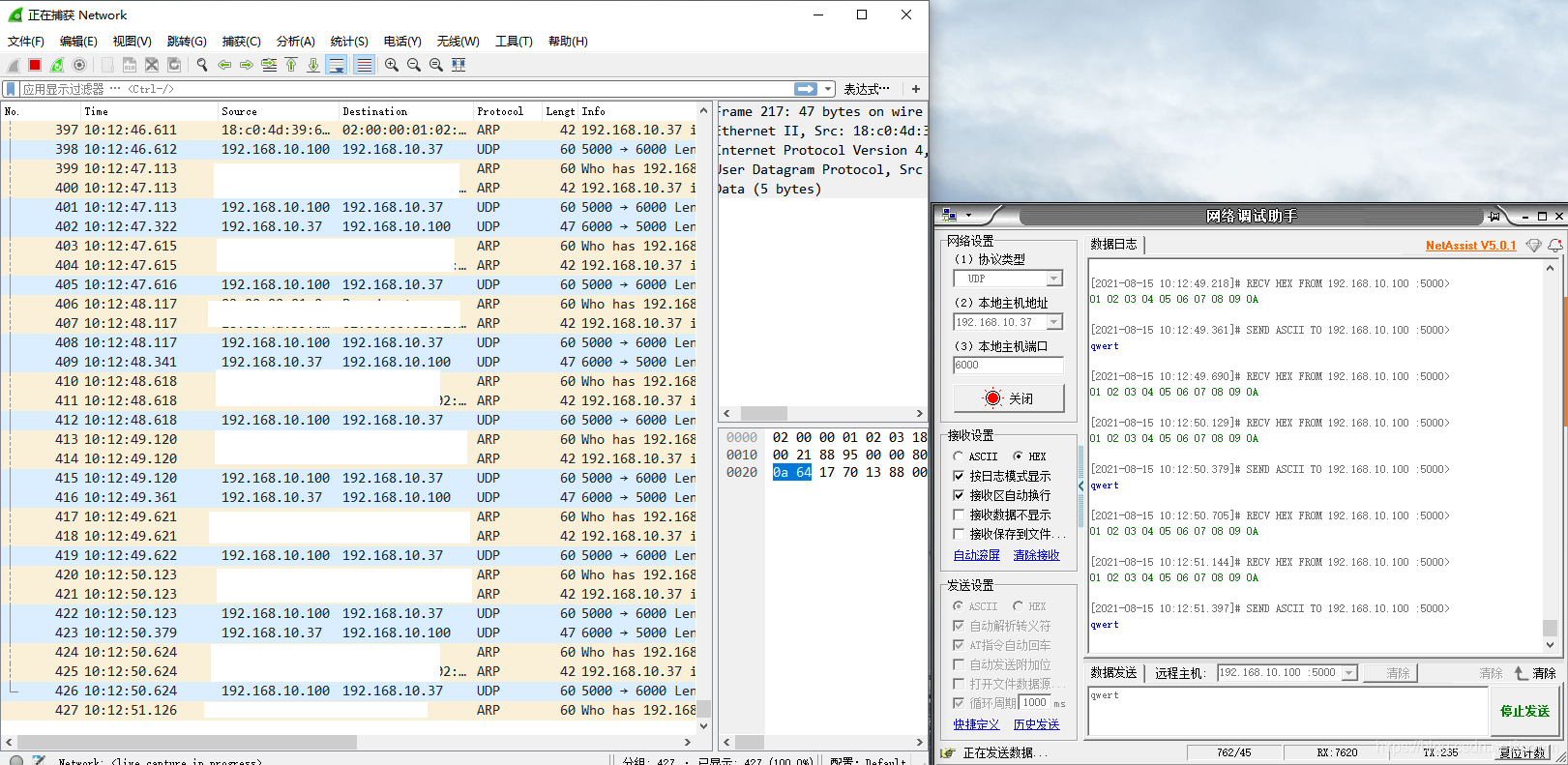Stop capture with red square icon

click(35, 65)
